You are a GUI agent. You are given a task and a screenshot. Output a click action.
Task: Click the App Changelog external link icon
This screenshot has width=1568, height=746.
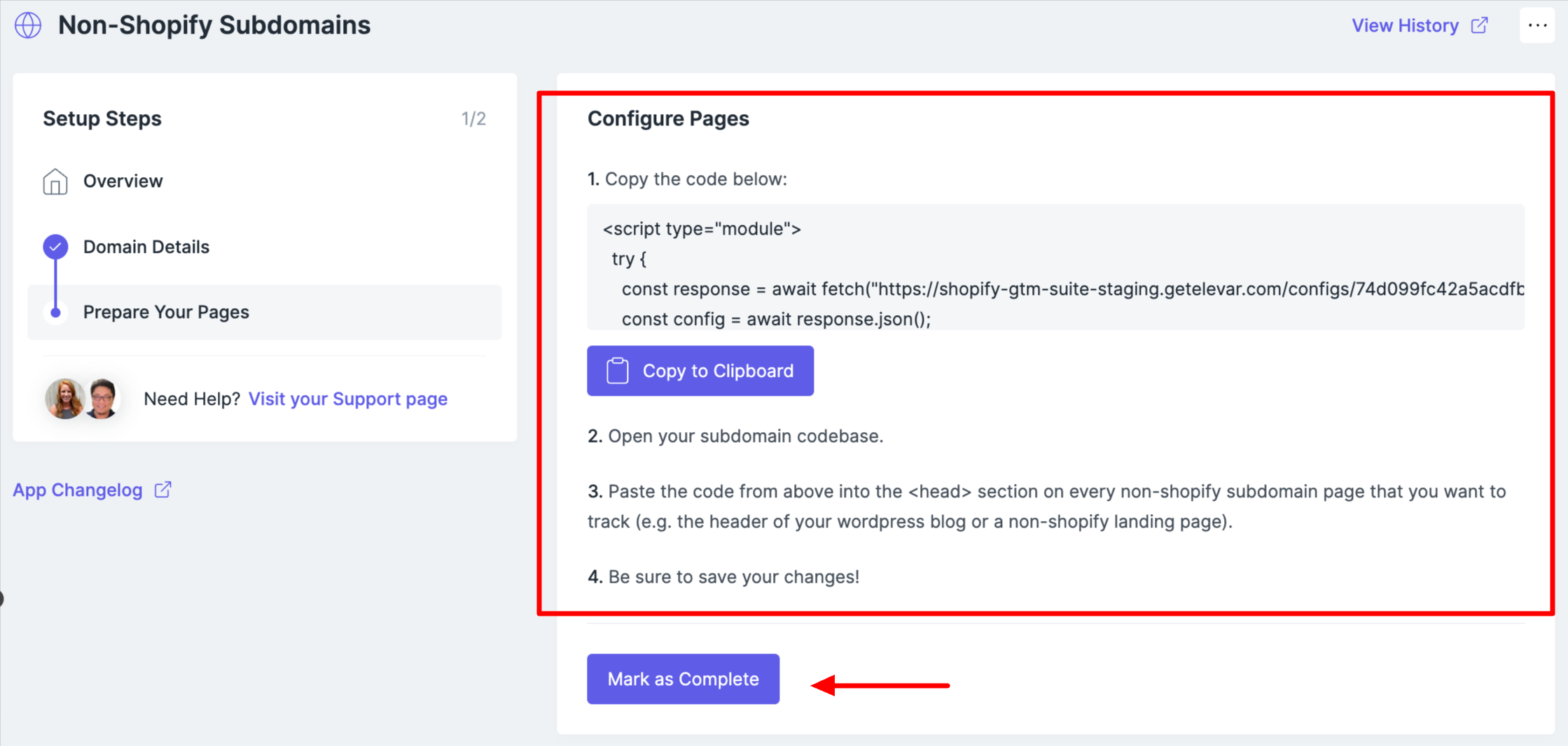pos(163,490)
